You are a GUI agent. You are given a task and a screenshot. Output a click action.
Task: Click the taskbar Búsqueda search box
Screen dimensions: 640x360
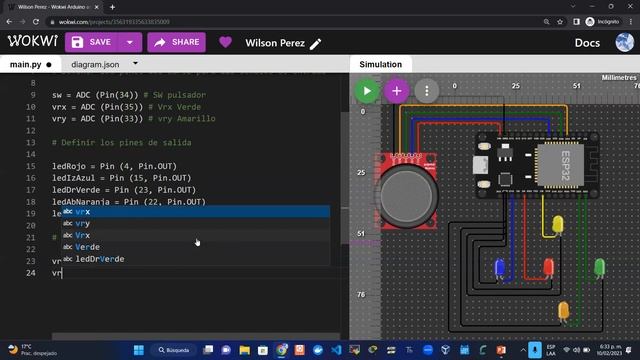(174, 350)
